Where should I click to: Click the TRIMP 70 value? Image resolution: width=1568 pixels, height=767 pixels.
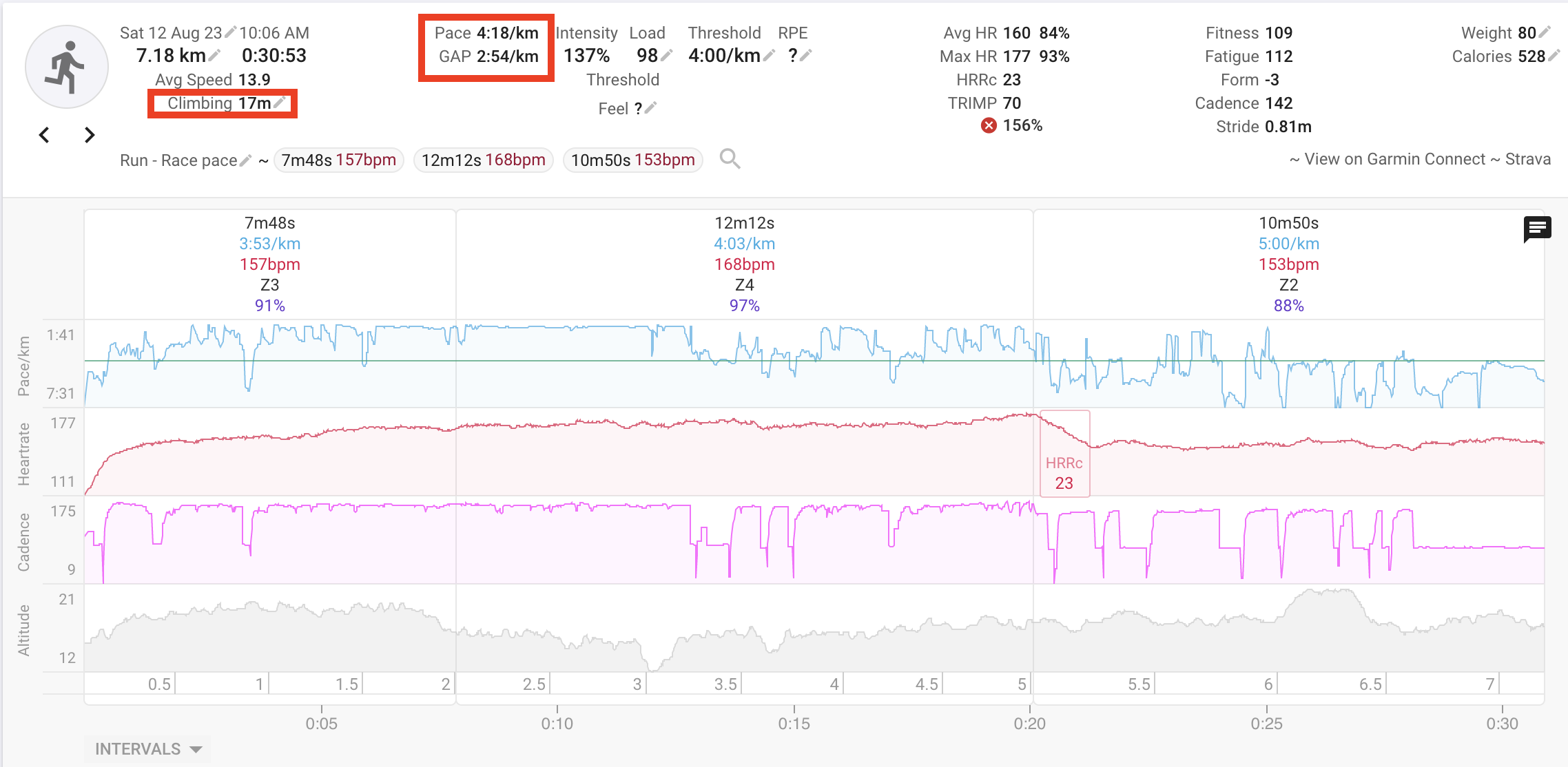pos(1012,103)
